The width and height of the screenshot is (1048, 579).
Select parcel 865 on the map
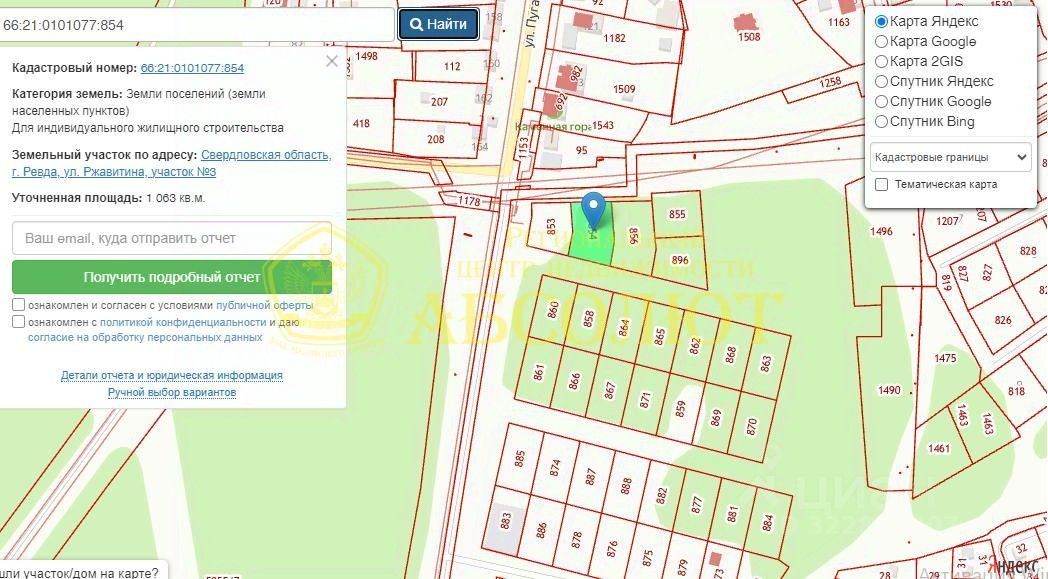660,336
